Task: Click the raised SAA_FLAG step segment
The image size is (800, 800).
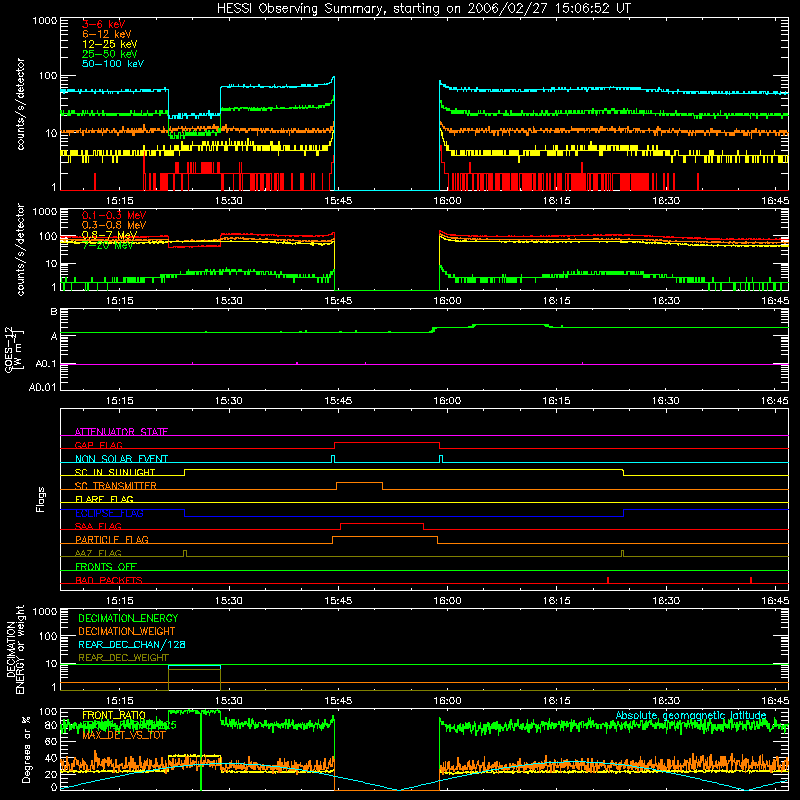Action: point(382,523)
